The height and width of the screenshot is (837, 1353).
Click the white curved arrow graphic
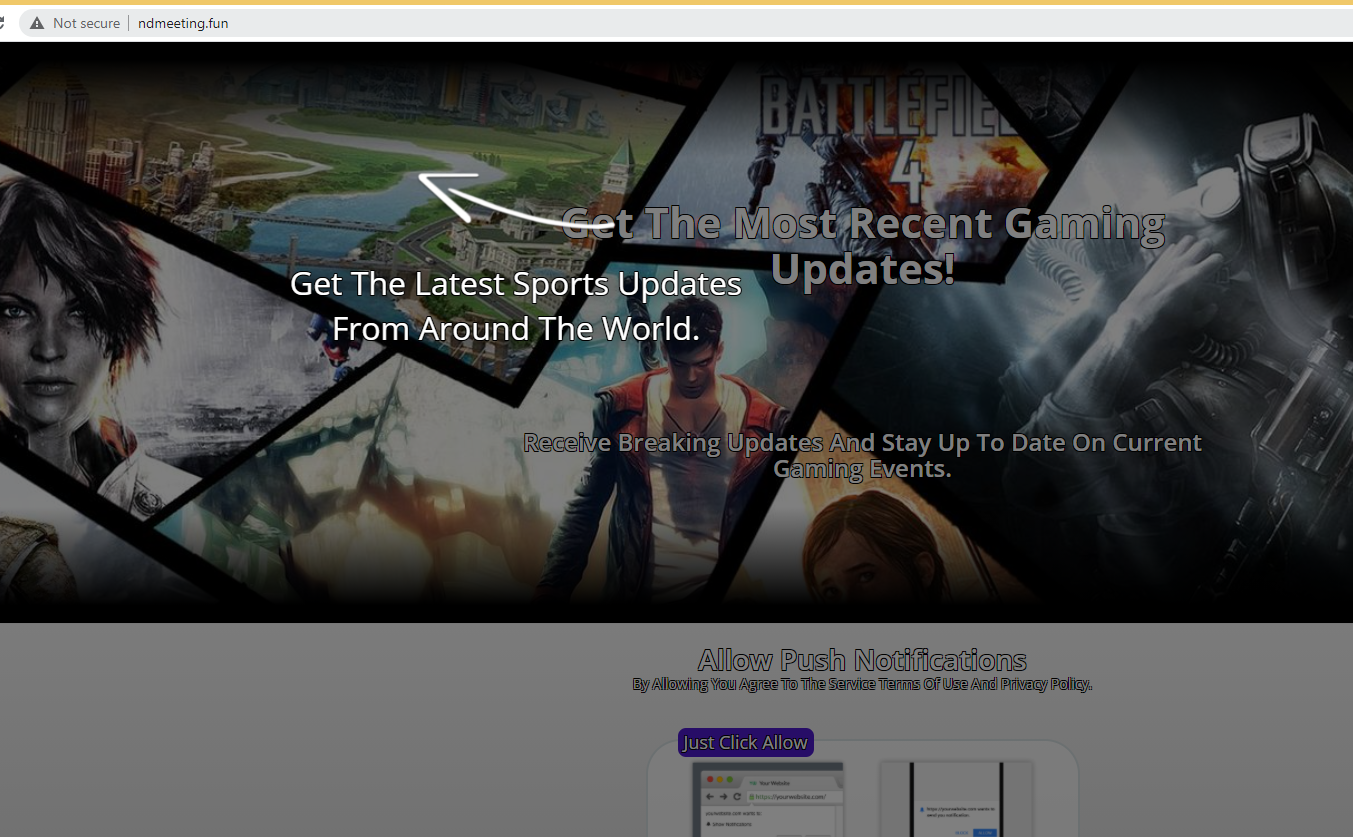(500, 200)
